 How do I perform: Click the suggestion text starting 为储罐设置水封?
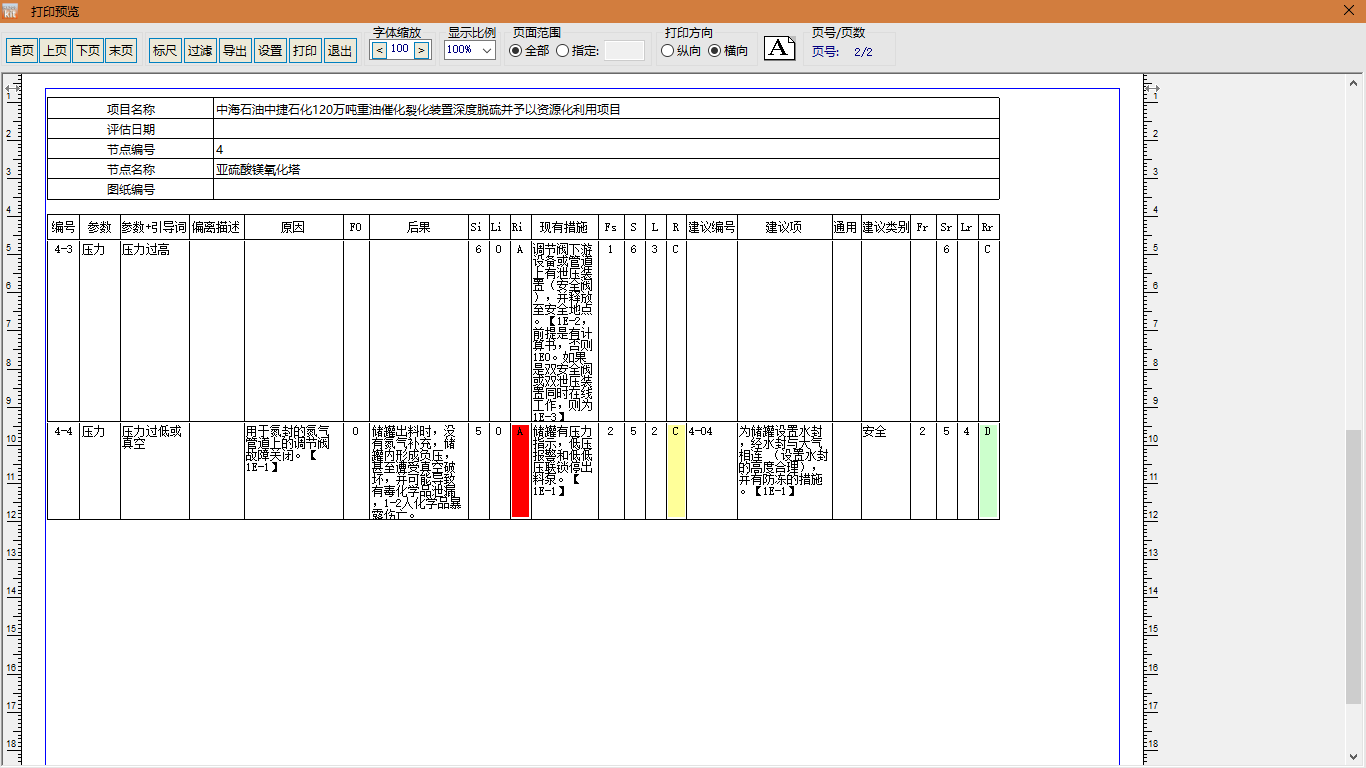pos(782,461)
